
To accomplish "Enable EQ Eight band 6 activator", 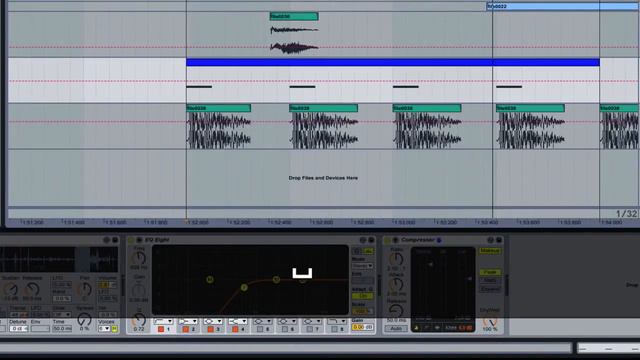I will [x=285, y=329].
